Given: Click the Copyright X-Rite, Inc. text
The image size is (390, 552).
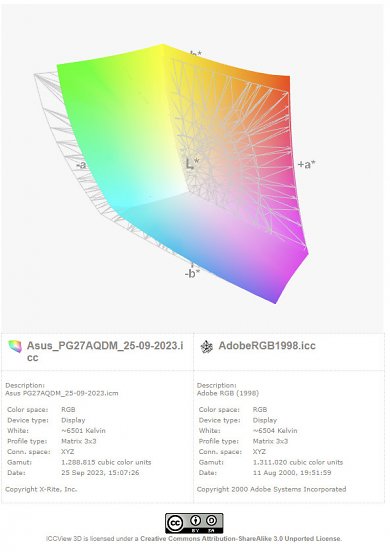Looking at the screenshot, I should 41,489.
